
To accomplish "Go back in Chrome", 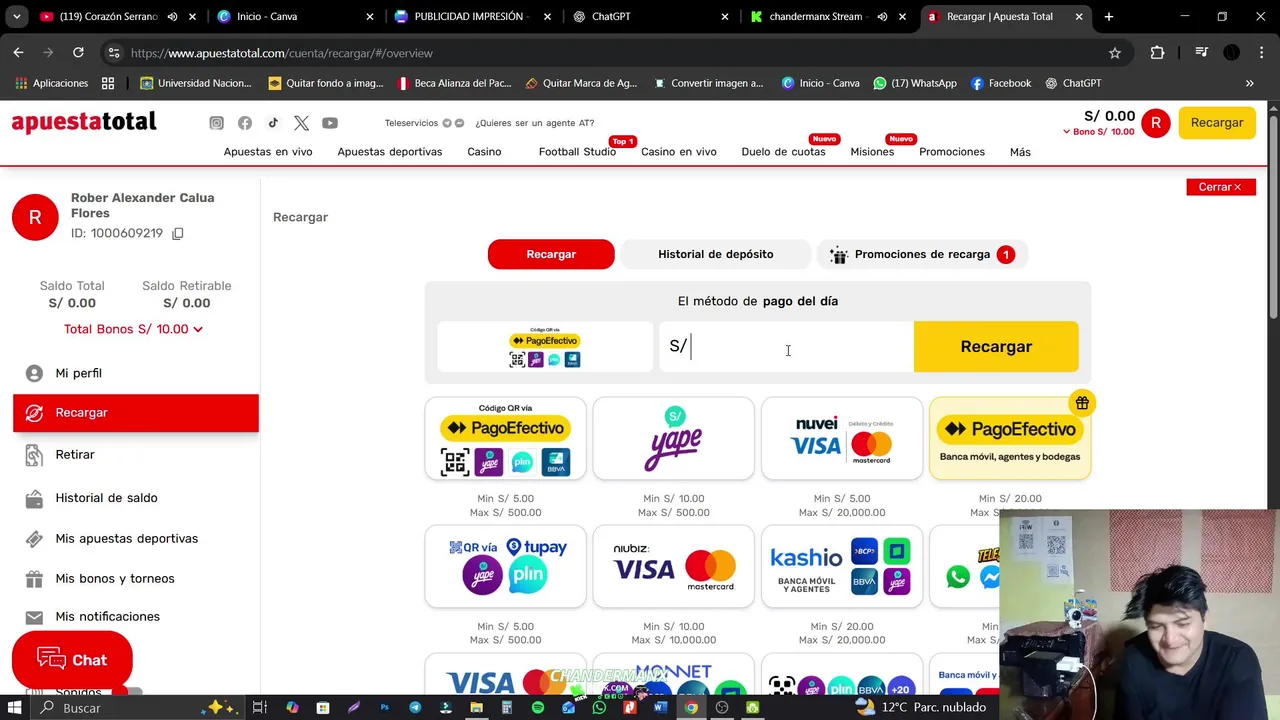I will tap(18, 53).
